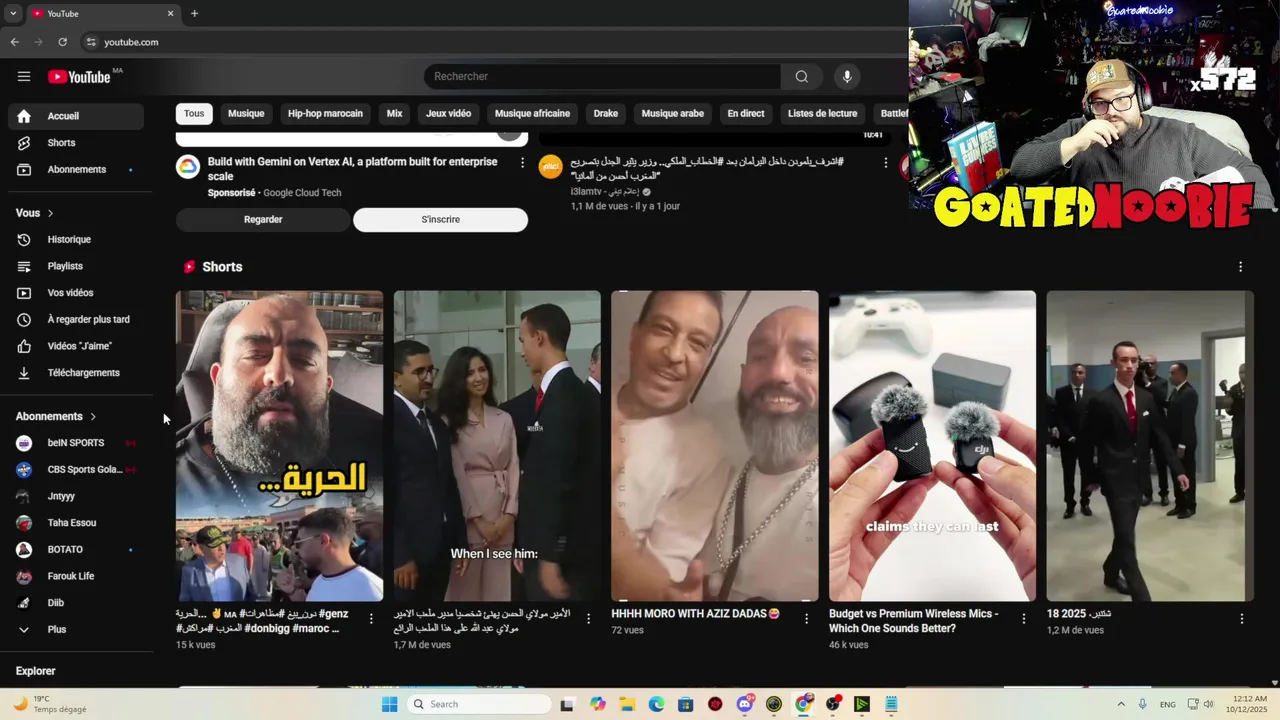Select the Hip-hop marocain filter chip
The image size is (1280, 720).
pos(325,114)
